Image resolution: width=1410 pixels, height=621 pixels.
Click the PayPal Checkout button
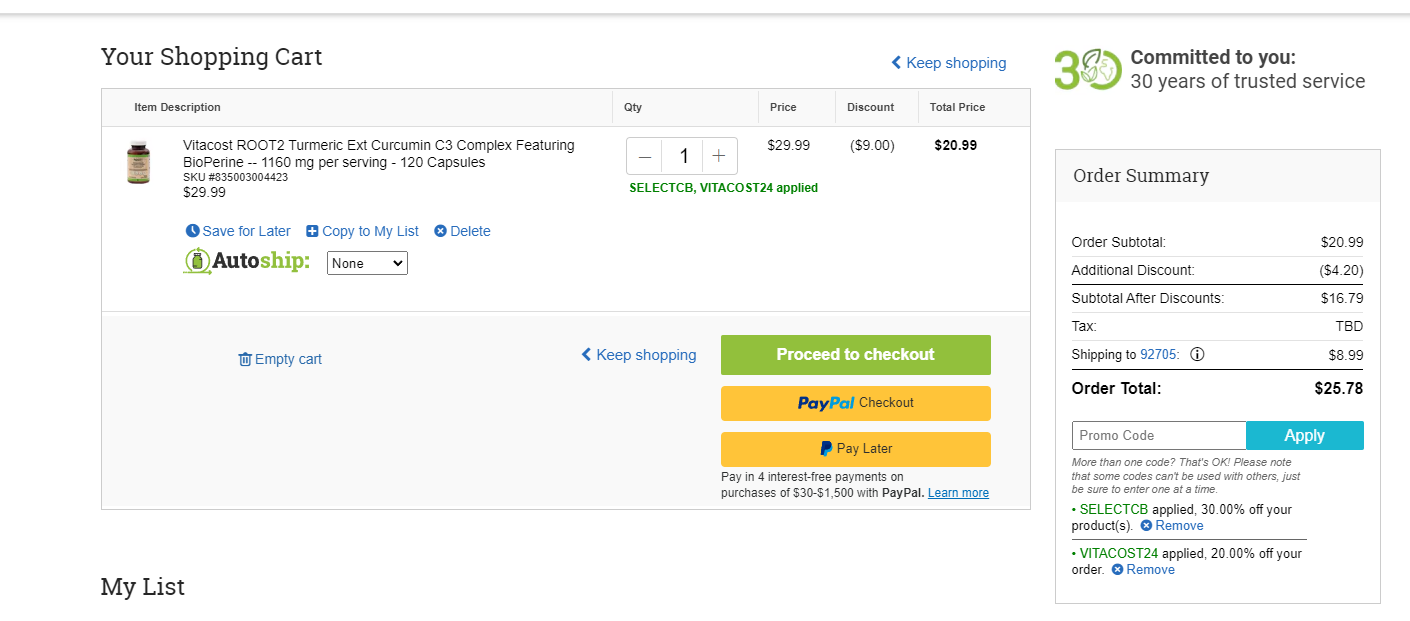[x=856, y=403]
